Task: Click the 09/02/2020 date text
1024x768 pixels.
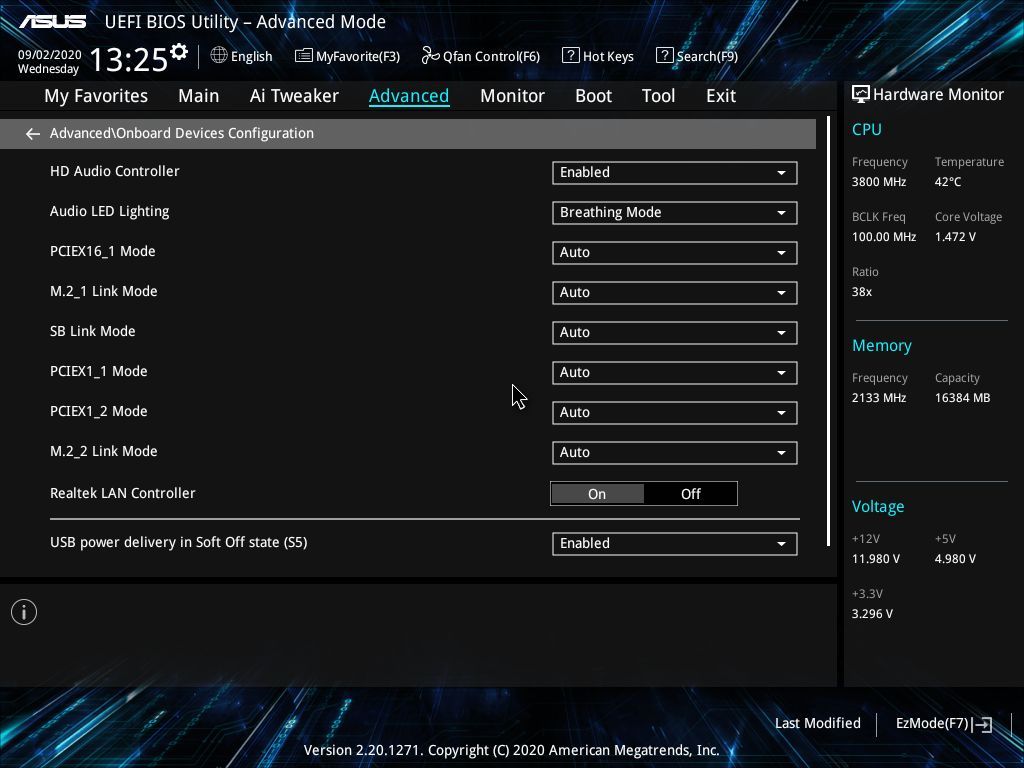Action: click(x=50, y=55)
